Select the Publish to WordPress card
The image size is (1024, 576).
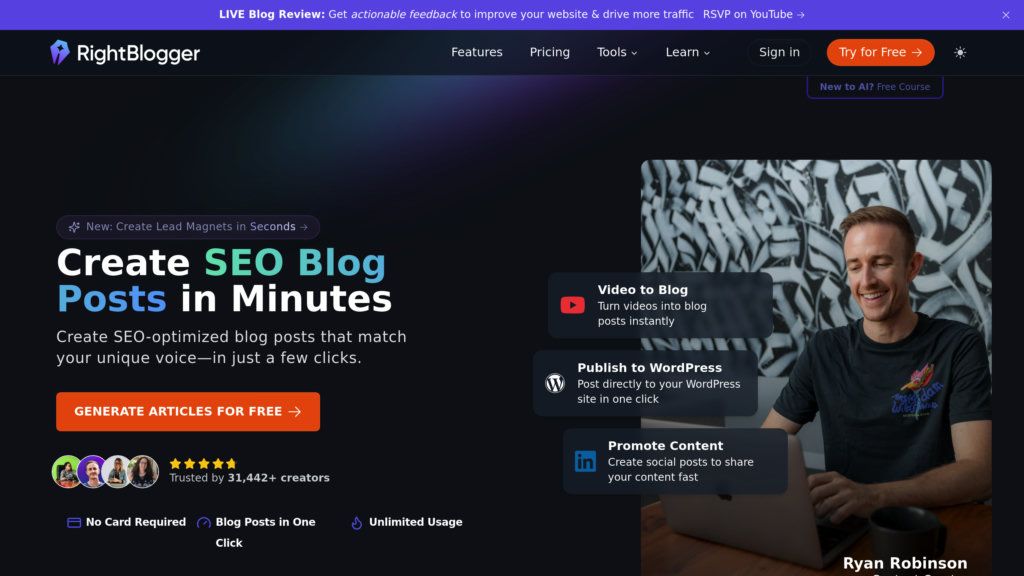645,383
